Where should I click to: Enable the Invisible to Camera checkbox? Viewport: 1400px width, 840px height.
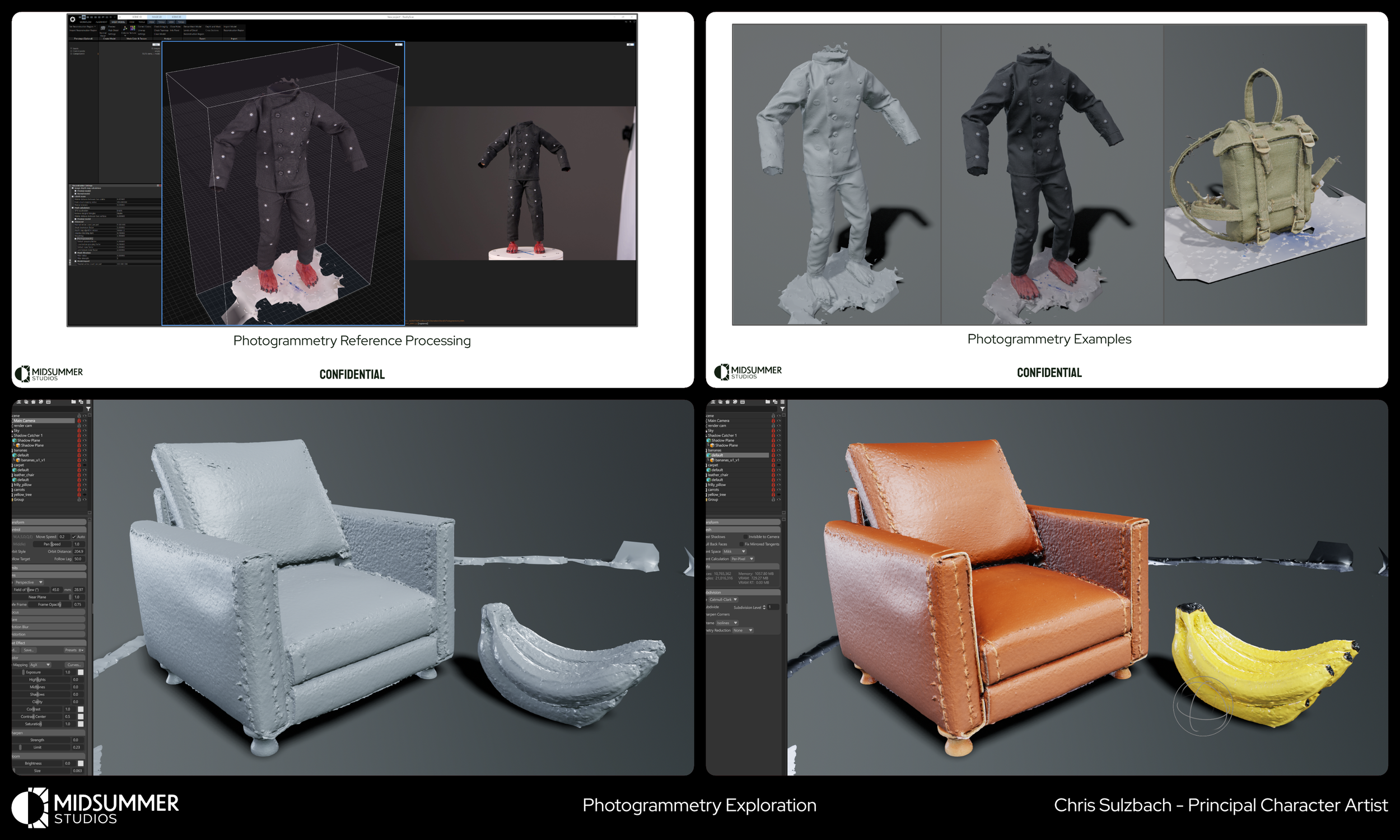745,536
